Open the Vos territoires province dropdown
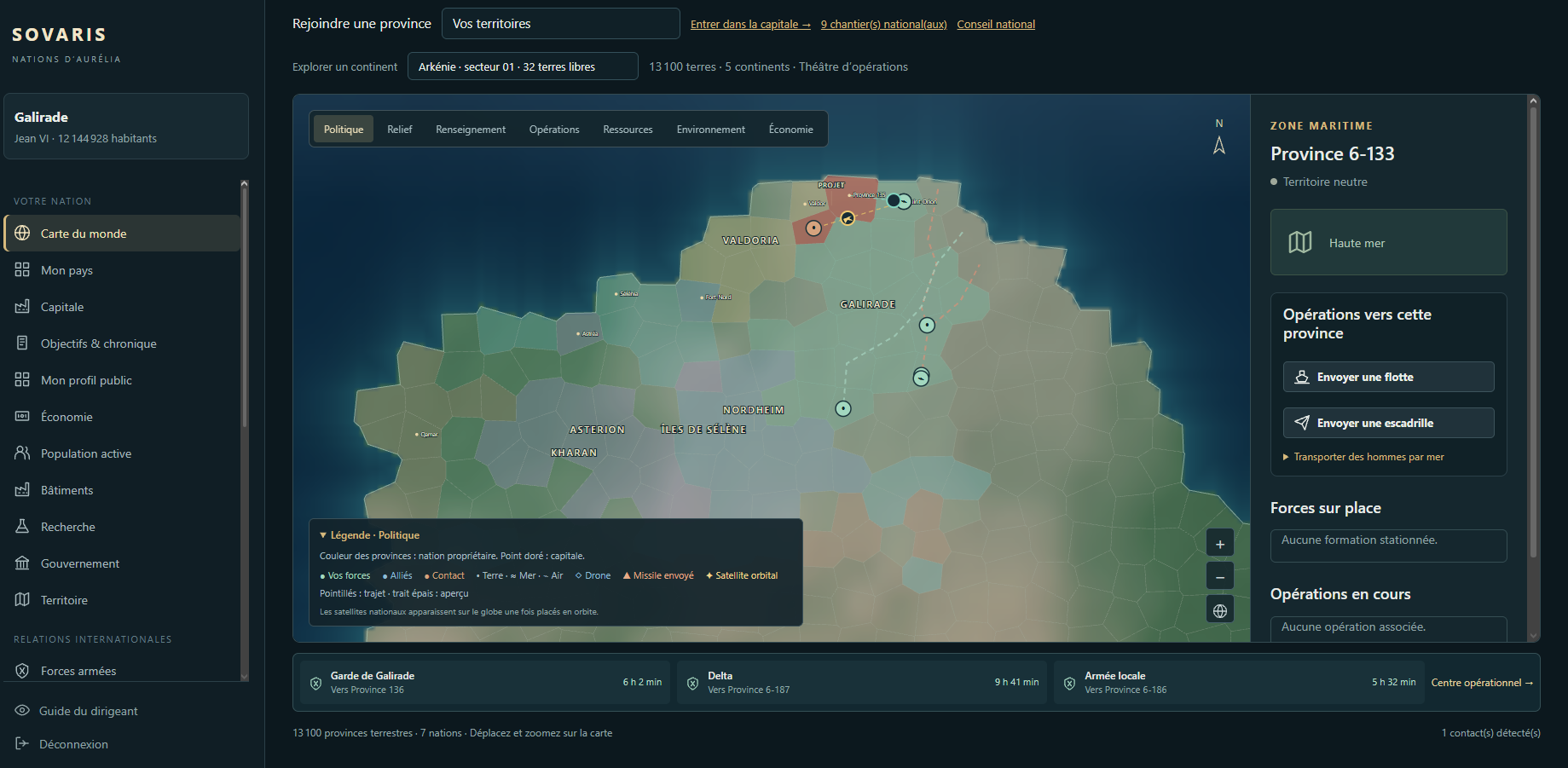The height and width of the screenshot is (768, 1568). pos(560,24)
